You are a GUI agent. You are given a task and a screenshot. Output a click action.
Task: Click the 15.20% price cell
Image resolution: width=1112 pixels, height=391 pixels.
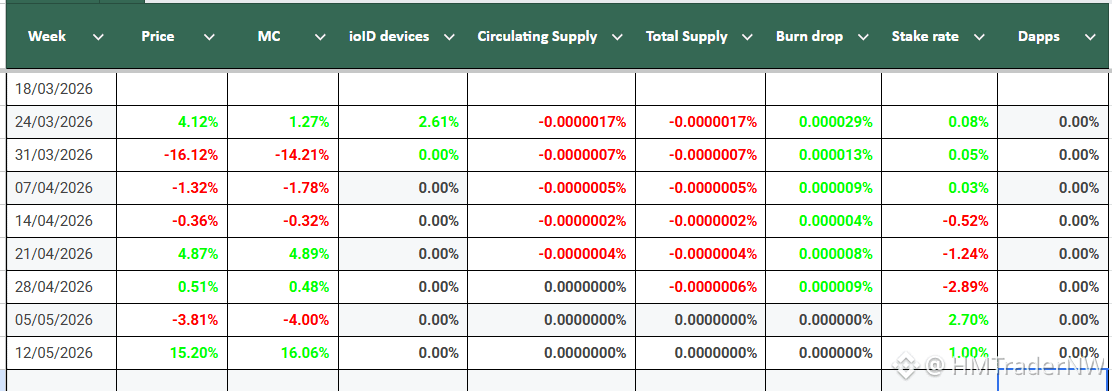tap(172, 353)
